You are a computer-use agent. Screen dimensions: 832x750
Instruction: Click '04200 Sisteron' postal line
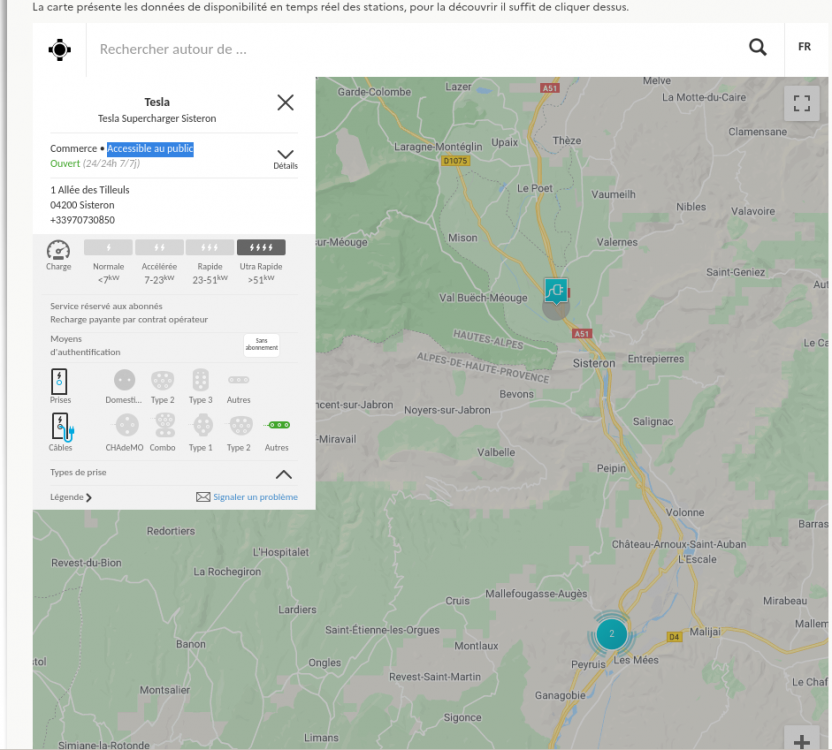82,205
